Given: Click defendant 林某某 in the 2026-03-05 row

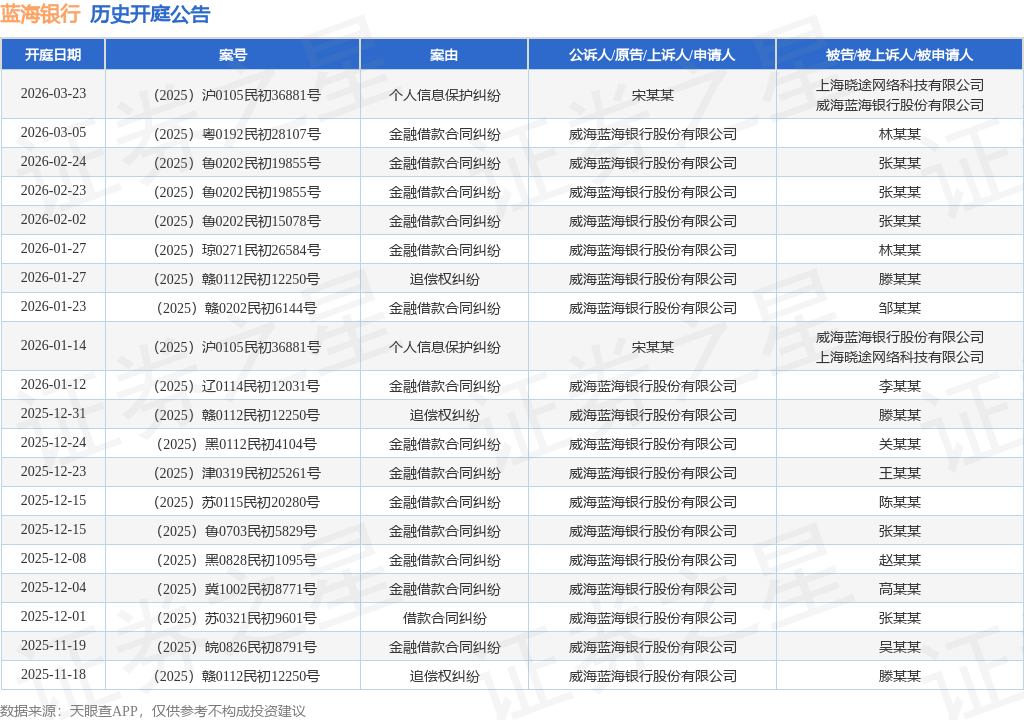Looking at the screenshot, I should (900, 135).
